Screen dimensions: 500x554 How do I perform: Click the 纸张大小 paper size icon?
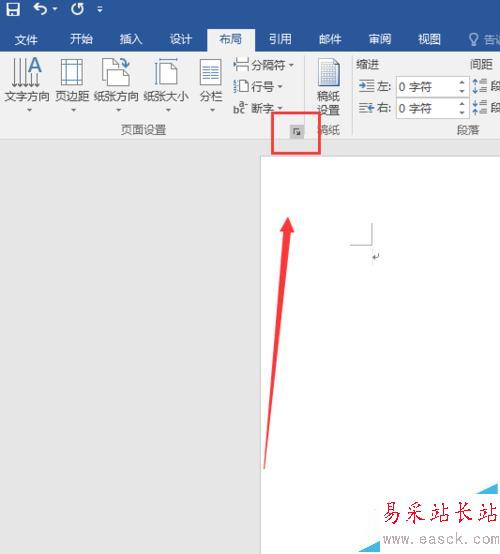click(x=166, y=72)
